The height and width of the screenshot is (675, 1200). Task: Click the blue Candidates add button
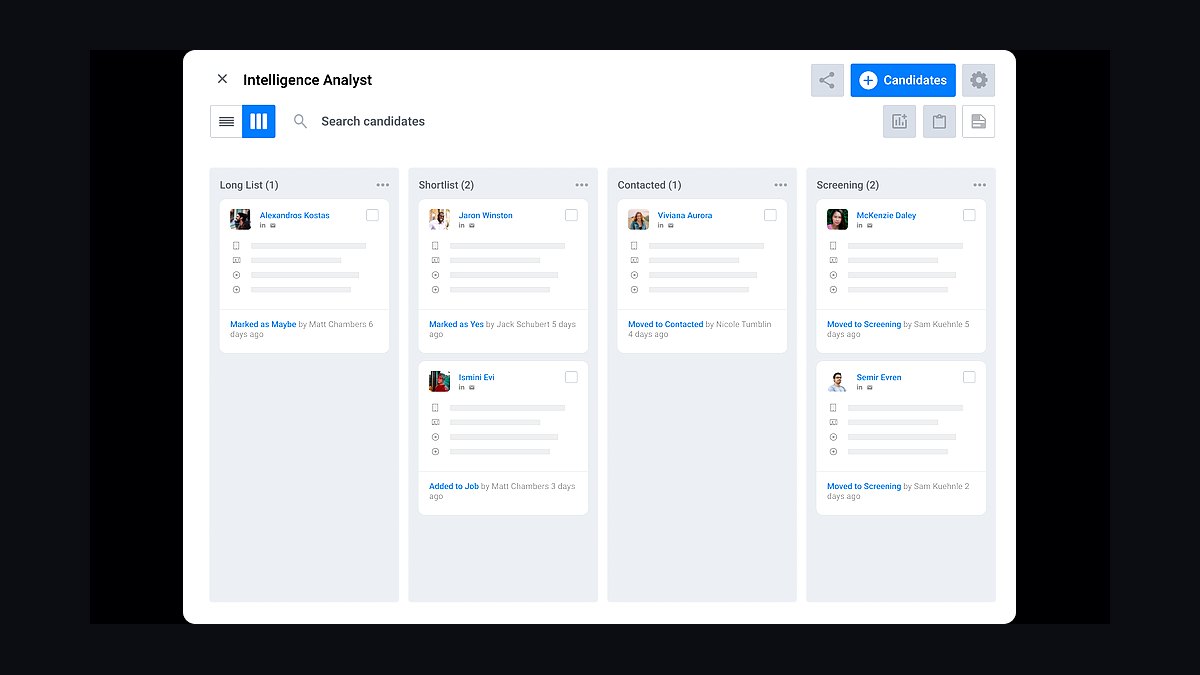903,81
